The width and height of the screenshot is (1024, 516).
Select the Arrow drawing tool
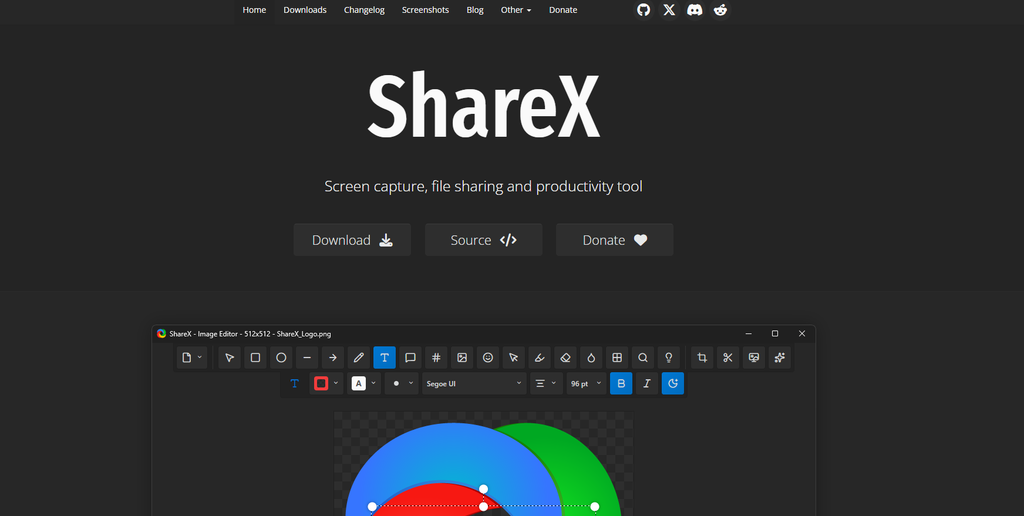click(332, 357)
